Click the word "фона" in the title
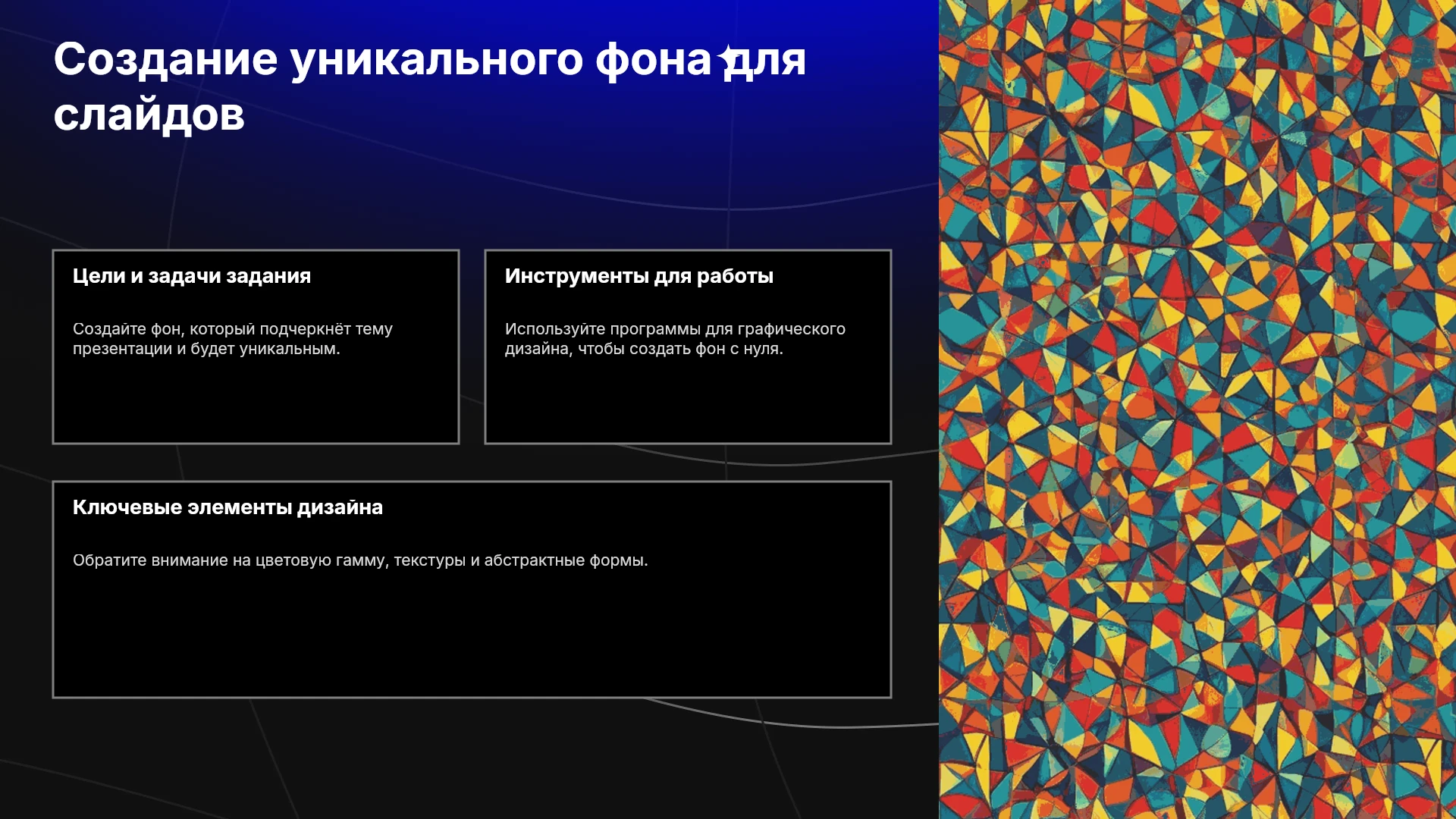The width and height of the screenshot is (1456, 819). (x=654, y=60)
